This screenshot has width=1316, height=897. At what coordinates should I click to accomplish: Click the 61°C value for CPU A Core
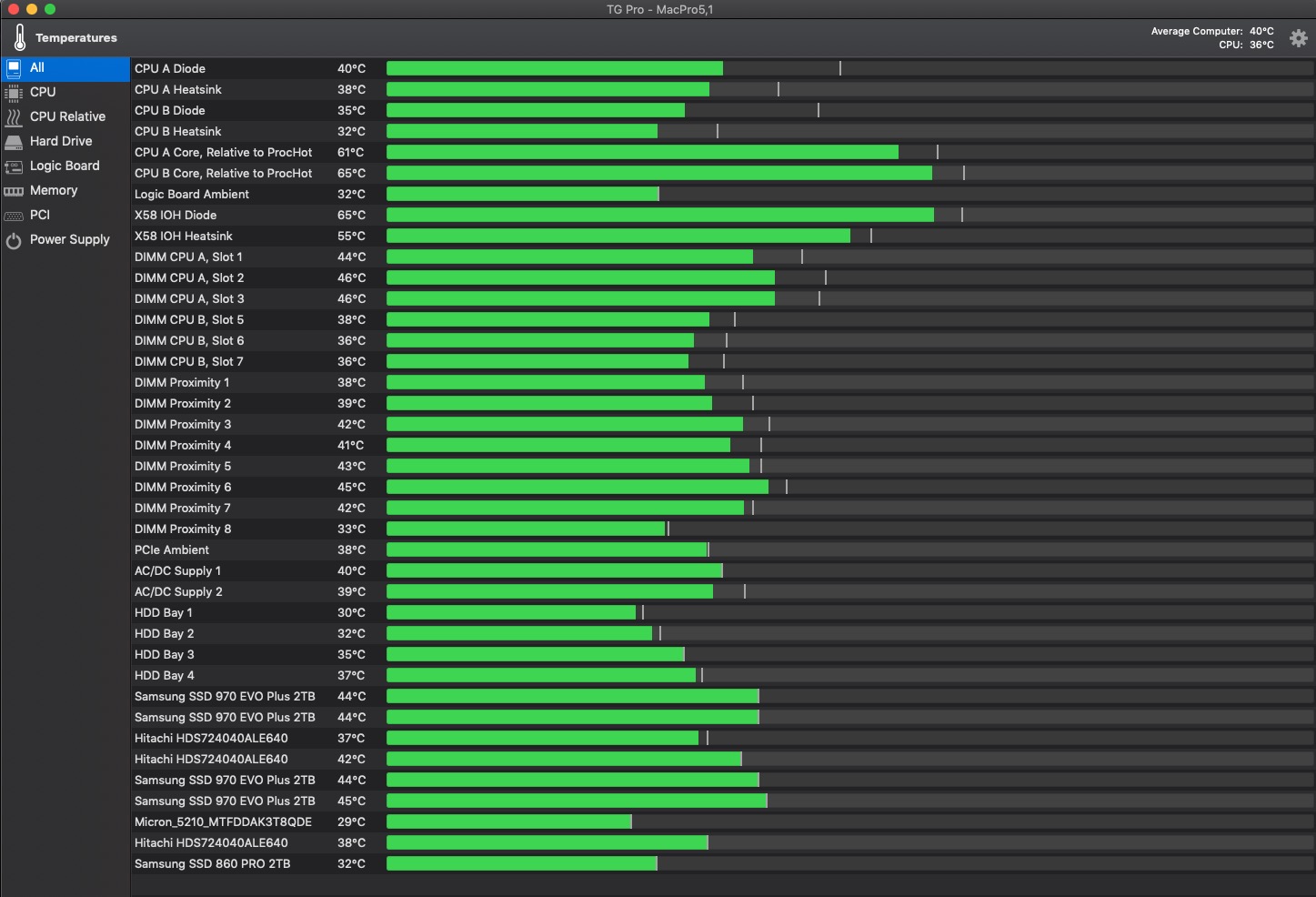(351, 152)
